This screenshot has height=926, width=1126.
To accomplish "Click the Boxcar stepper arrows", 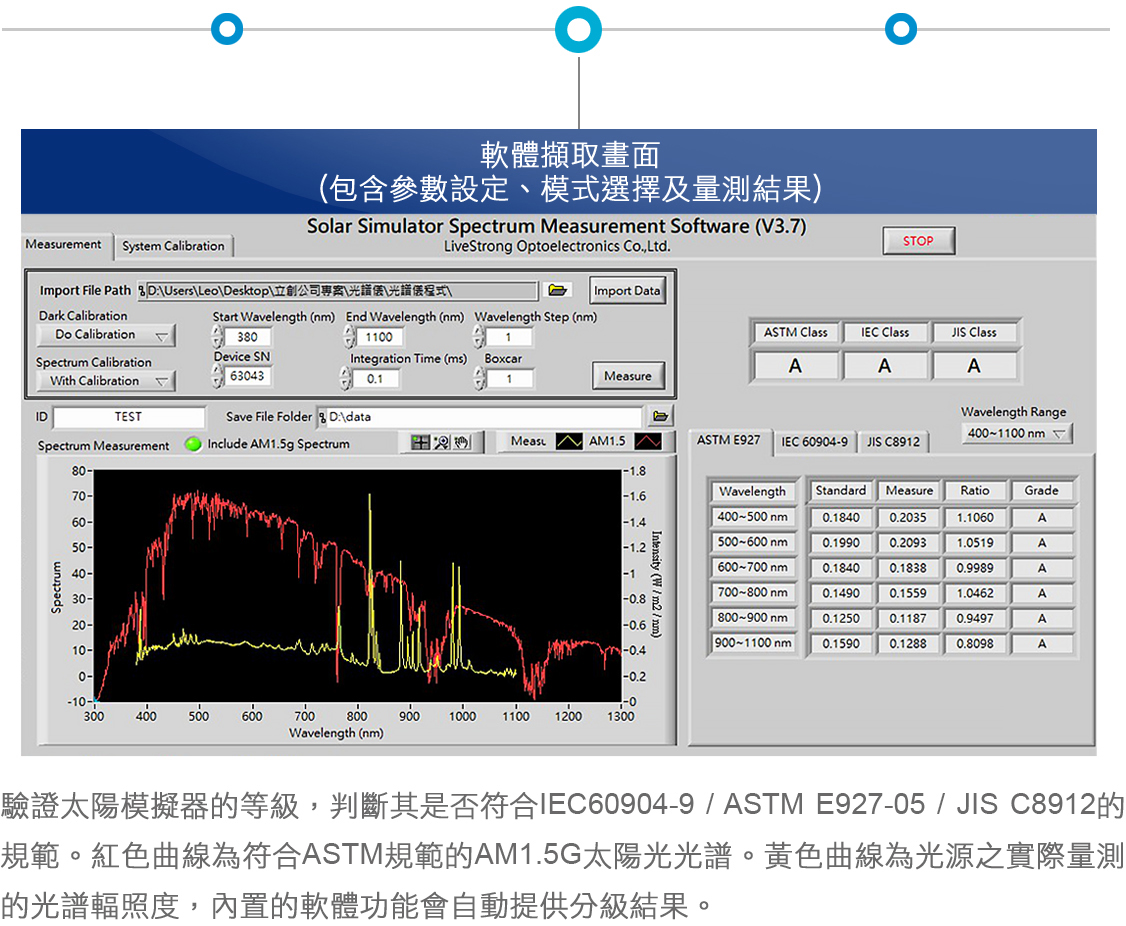I will pyautogui.click(x=480, y=378).
